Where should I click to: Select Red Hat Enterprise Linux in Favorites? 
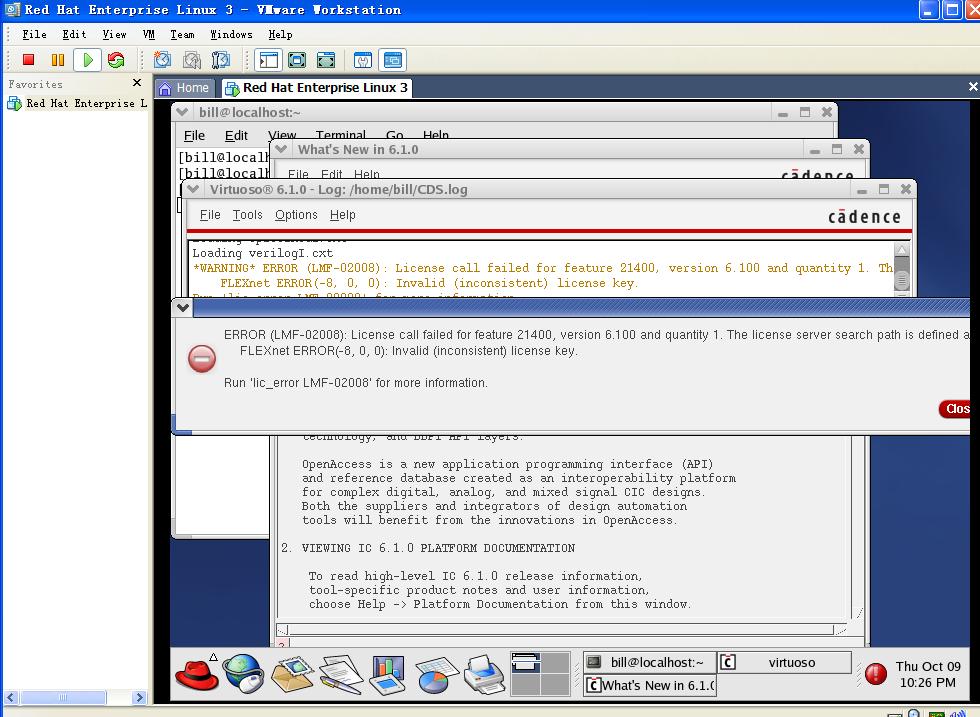coord(77,103)
